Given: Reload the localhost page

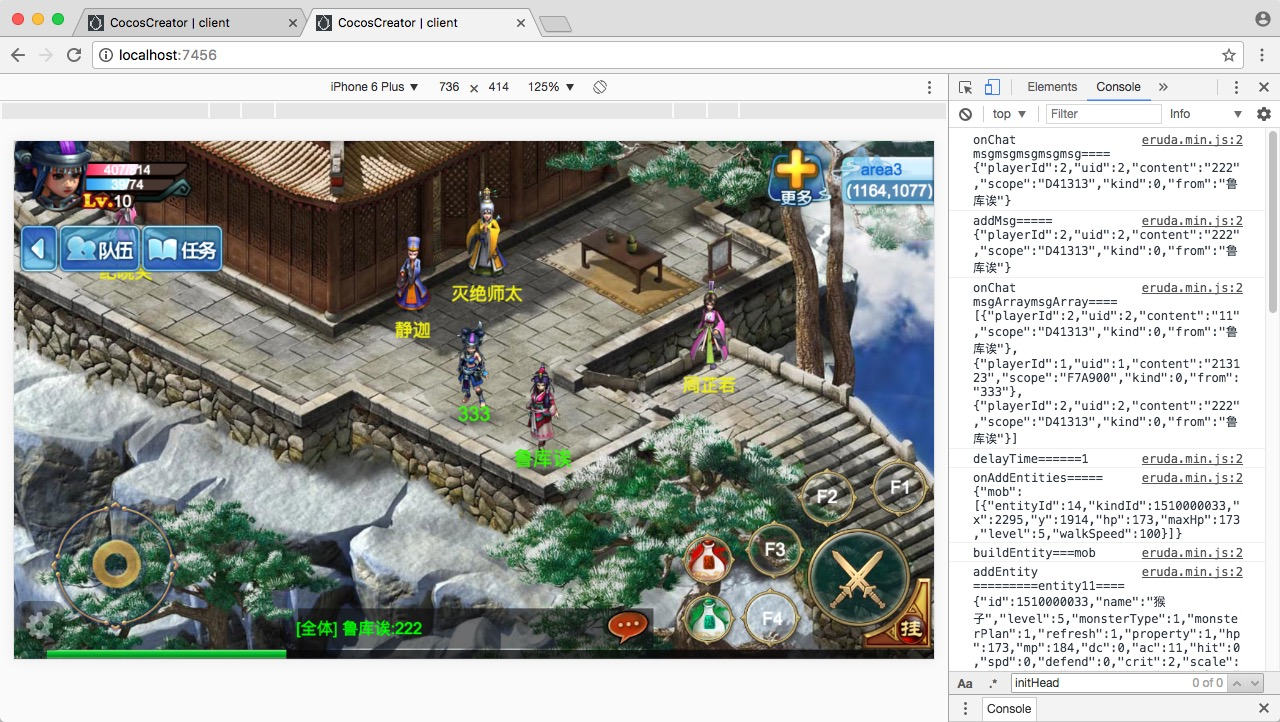Looking at the screenshot, I should 74,55.
